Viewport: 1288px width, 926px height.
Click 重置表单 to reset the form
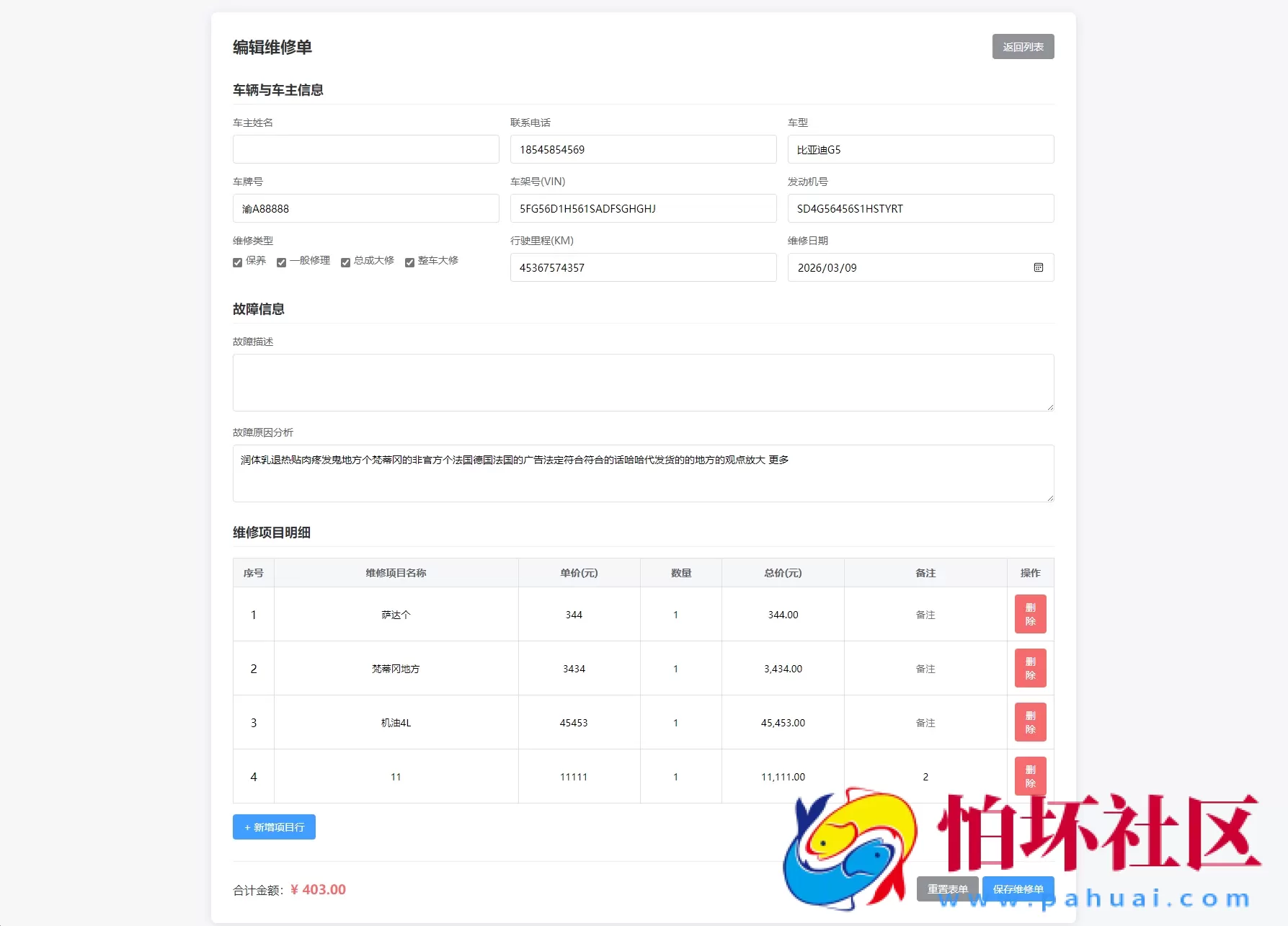(947, 889)
